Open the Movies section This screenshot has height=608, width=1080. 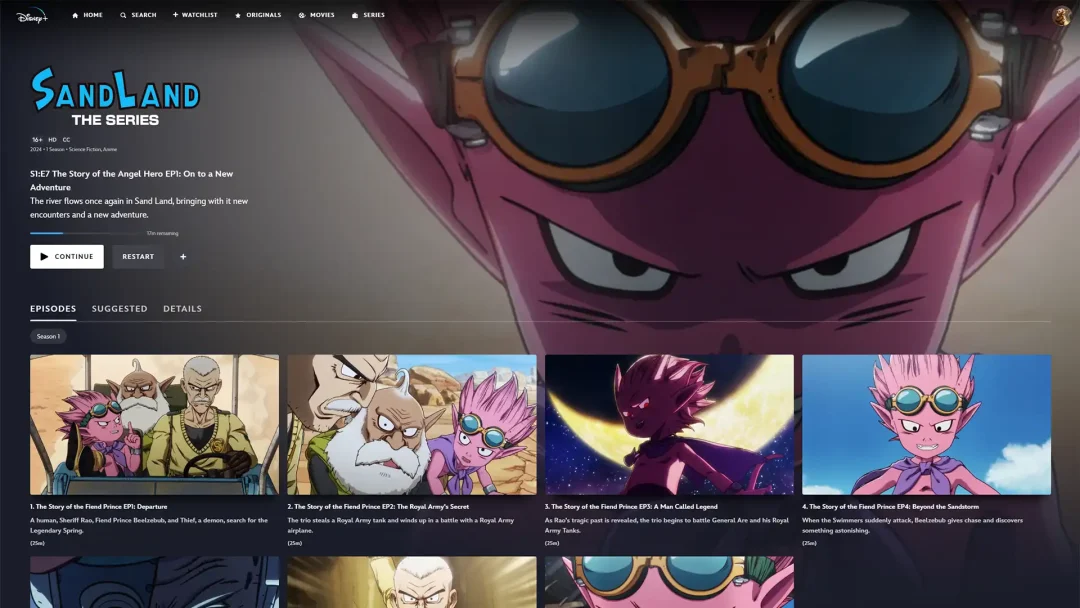(317, 15)
